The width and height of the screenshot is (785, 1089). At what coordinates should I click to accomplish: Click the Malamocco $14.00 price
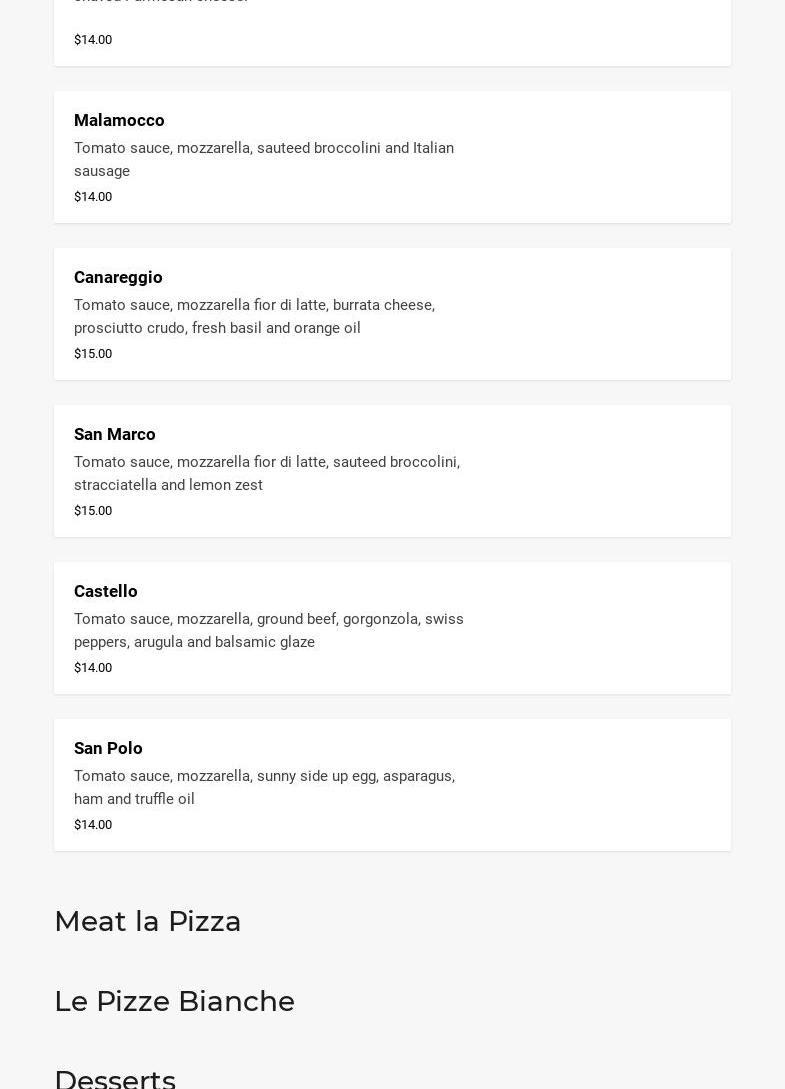point(93,197)
